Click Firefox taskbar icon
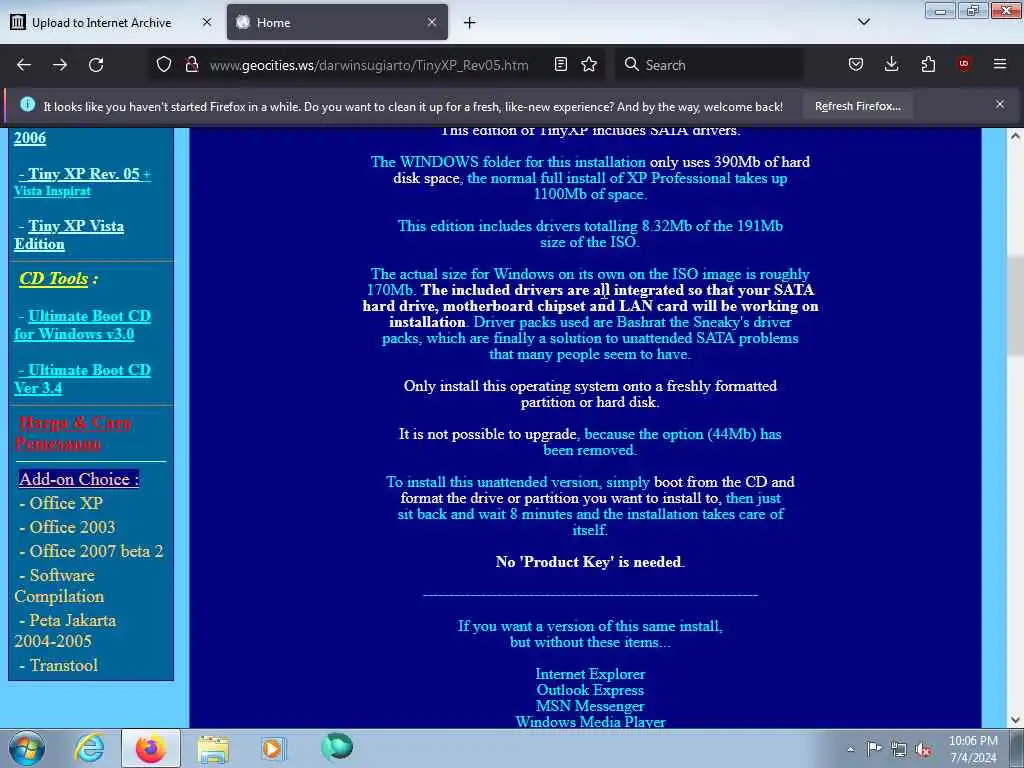The width and height of the screenshot is (1024, 768). [151, 748]
